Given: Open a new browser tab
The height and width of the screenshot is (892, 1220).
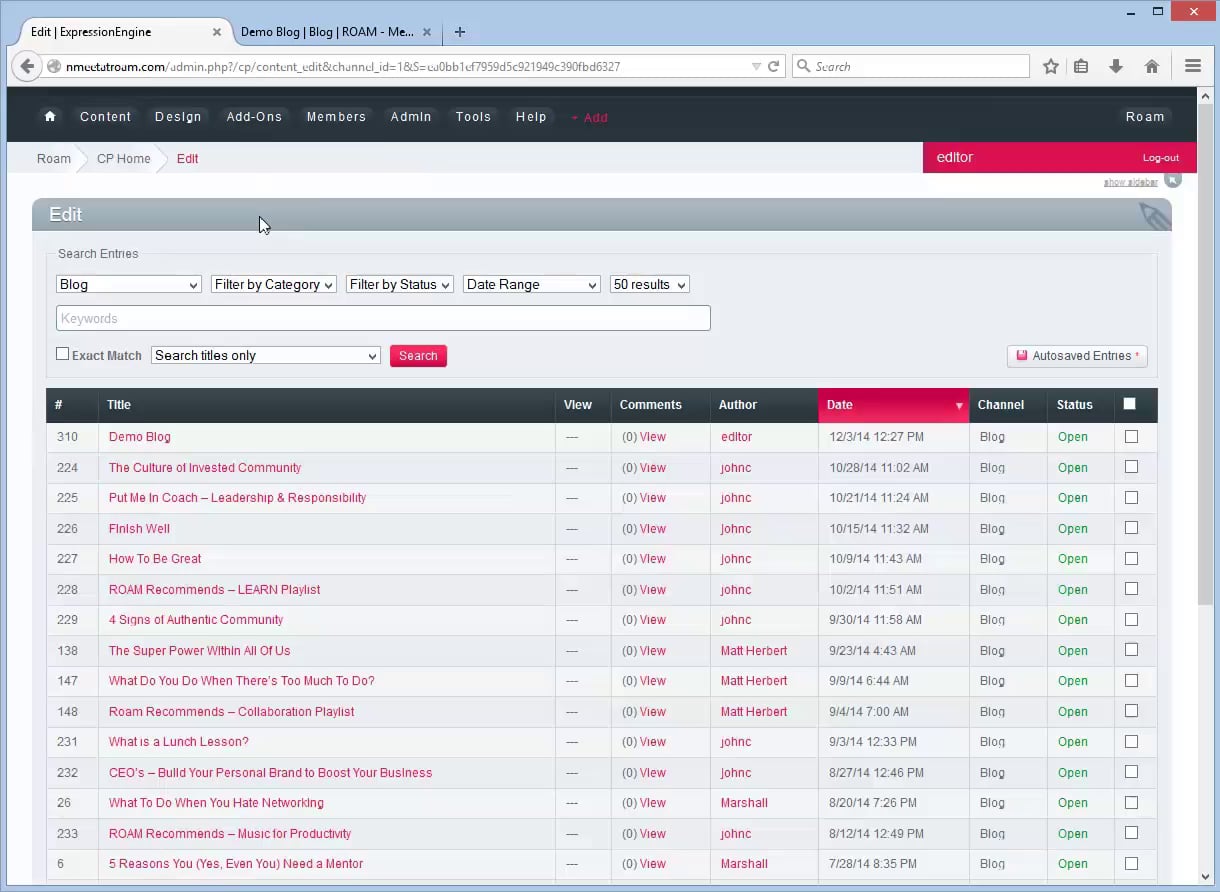Looking at the screenshot, I should tap(460, 32).
